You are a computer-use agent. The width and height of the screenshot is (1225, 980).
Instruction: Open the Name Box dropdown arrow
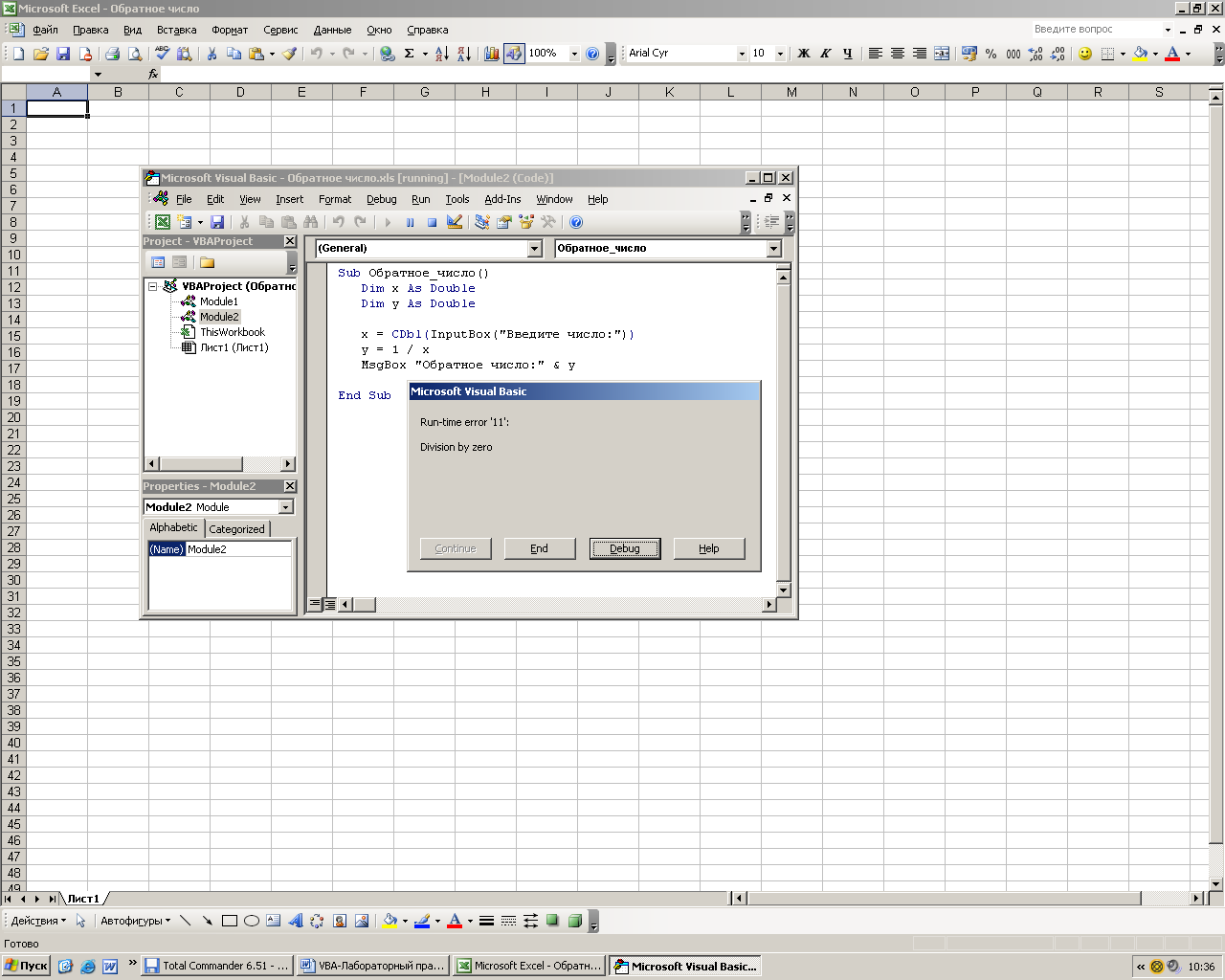coord(98,74)
